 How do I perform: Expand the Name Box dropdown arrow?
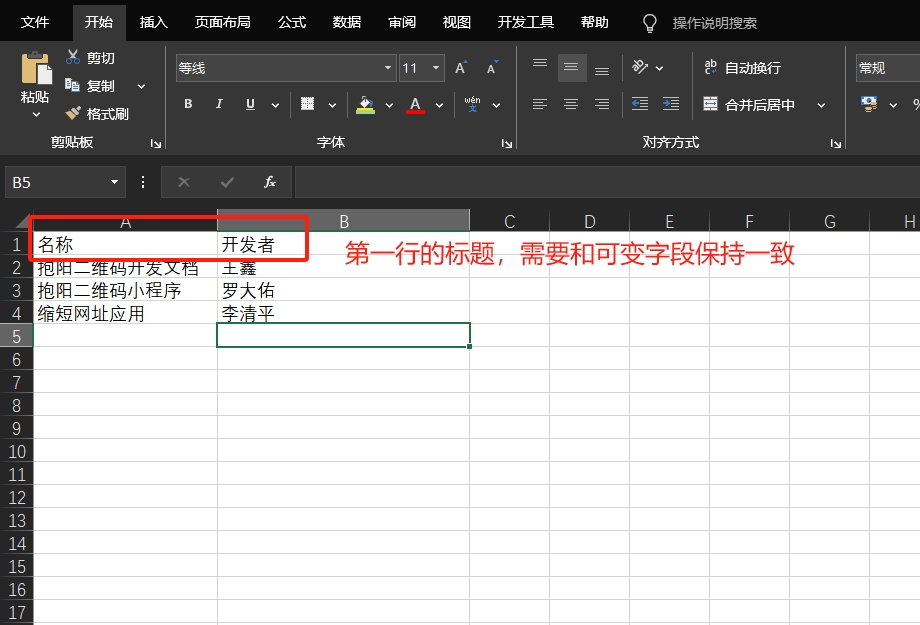click(x=114, y=182)
